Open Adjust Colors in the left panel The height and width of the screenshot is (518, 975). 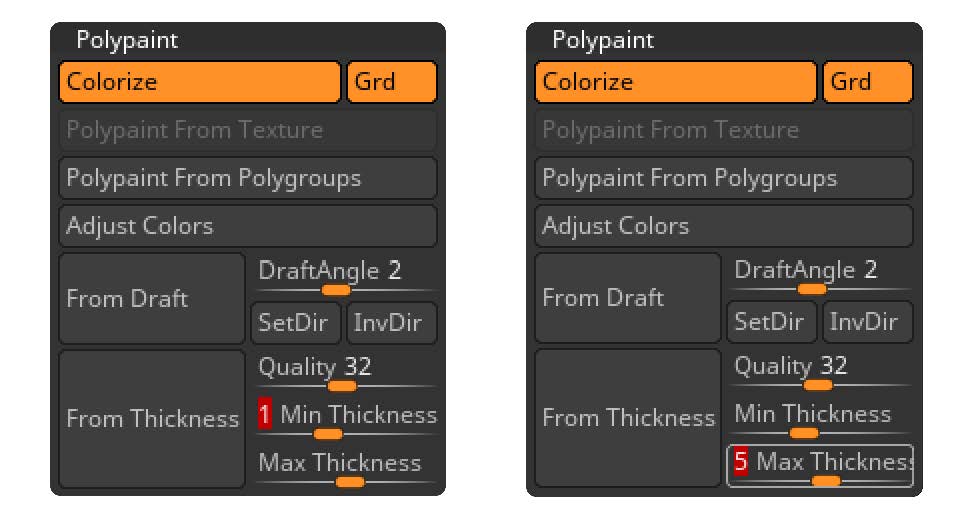247,226
